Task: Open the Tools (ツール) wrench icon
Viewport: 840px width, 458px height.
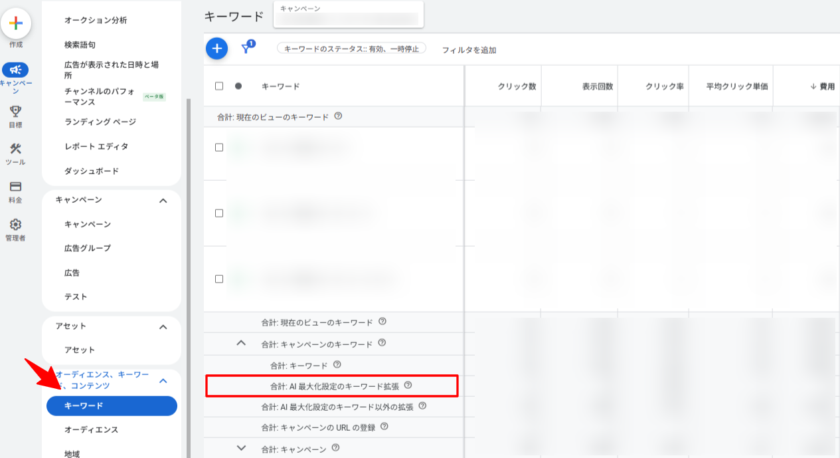Action: tap(15, 149)
